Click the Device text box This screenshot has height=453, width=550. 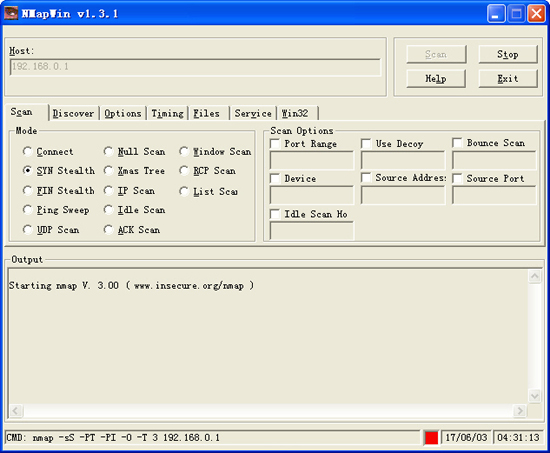(x=312, y=195)
